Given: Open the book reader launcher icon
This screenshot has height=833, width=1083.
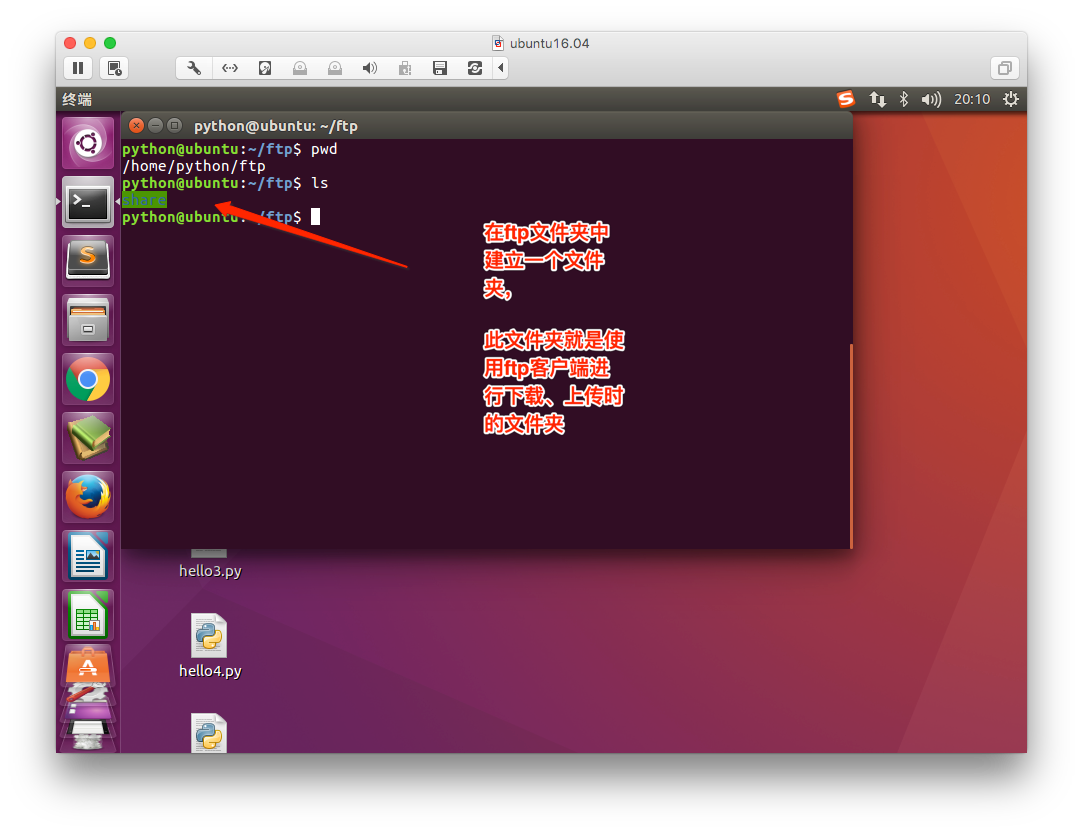Looking at the screenshot, I should point(88,438).
